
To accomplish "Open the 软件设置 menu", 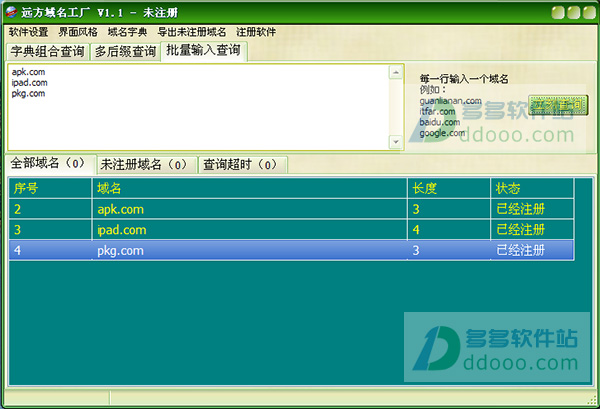I will [x=29, y=32].
